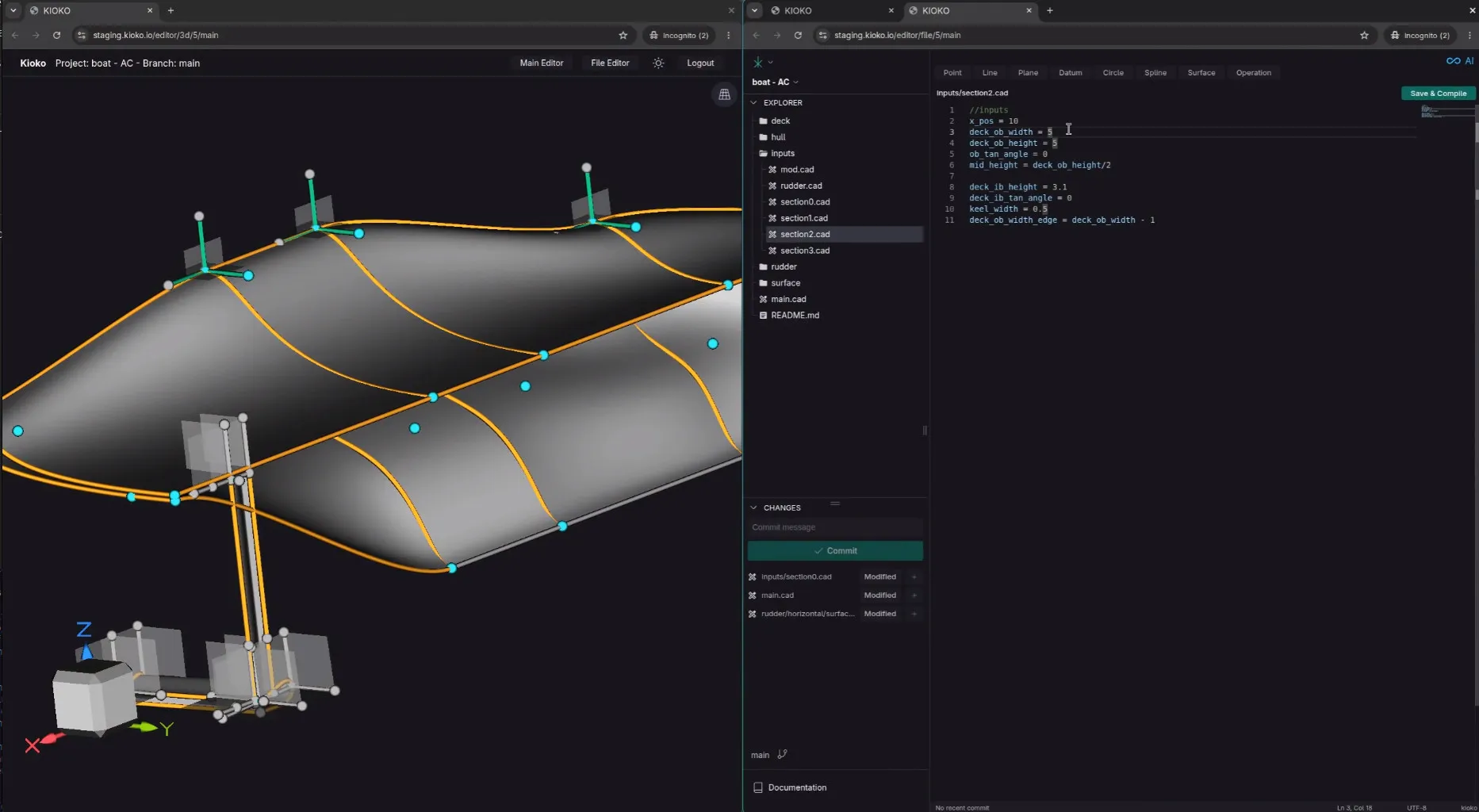
Task: Collapse the EXPLORER section
Action: [x=754, y=102]
